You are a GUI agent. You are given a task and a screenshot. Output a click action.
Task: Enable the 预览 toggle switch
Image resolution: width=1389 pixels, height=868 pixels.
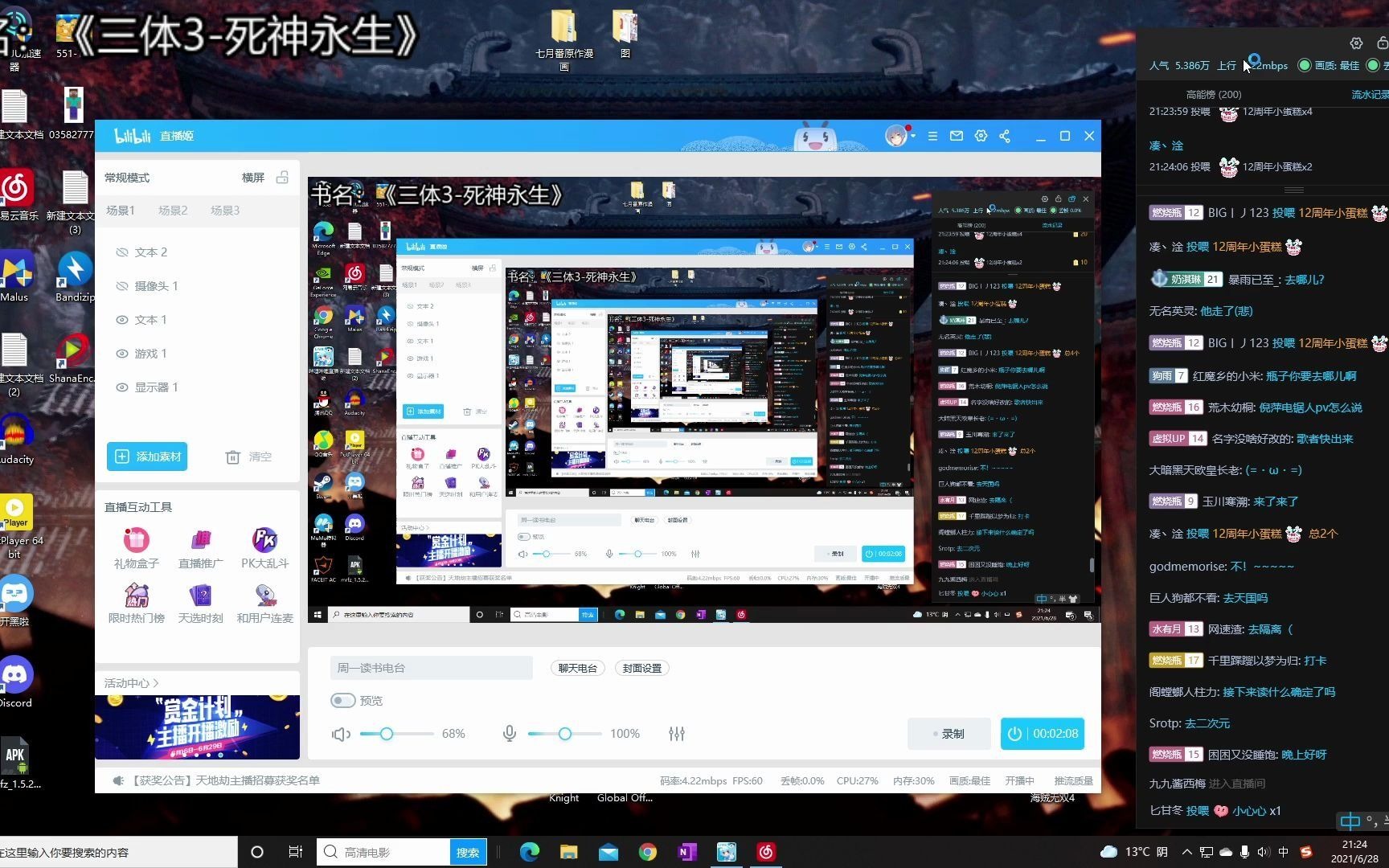pyautogui.click(x=343, y=701)
